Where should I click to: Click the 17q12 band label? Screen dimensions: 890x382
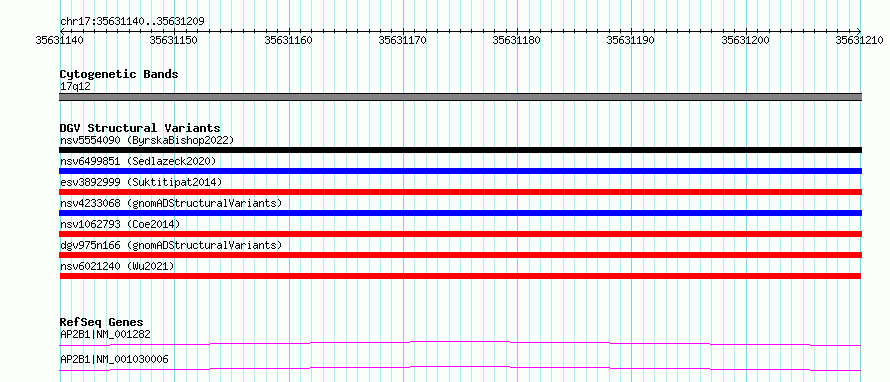click(x=75, y=87)
